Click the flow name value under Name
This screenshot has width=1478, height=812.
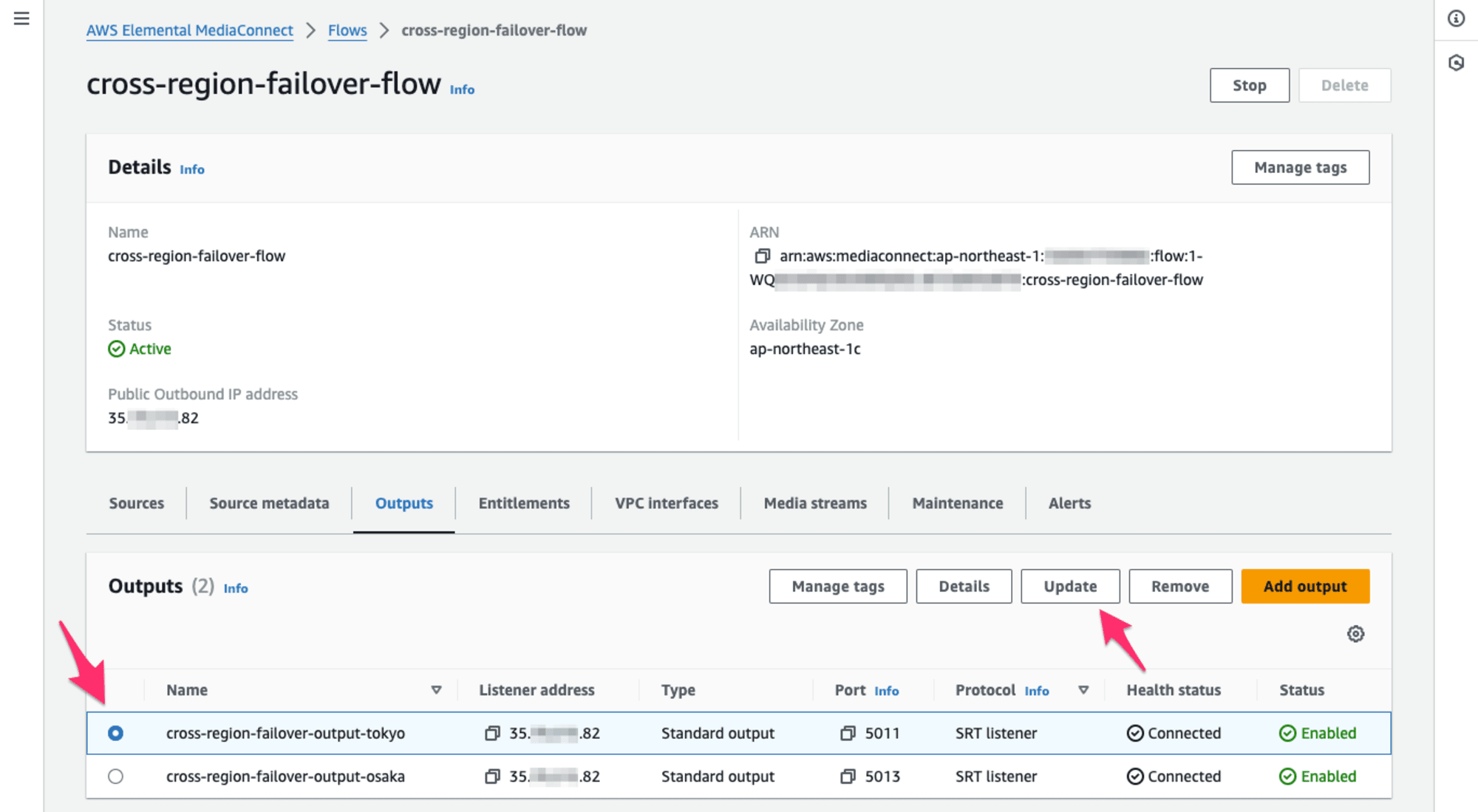(197, 256)
